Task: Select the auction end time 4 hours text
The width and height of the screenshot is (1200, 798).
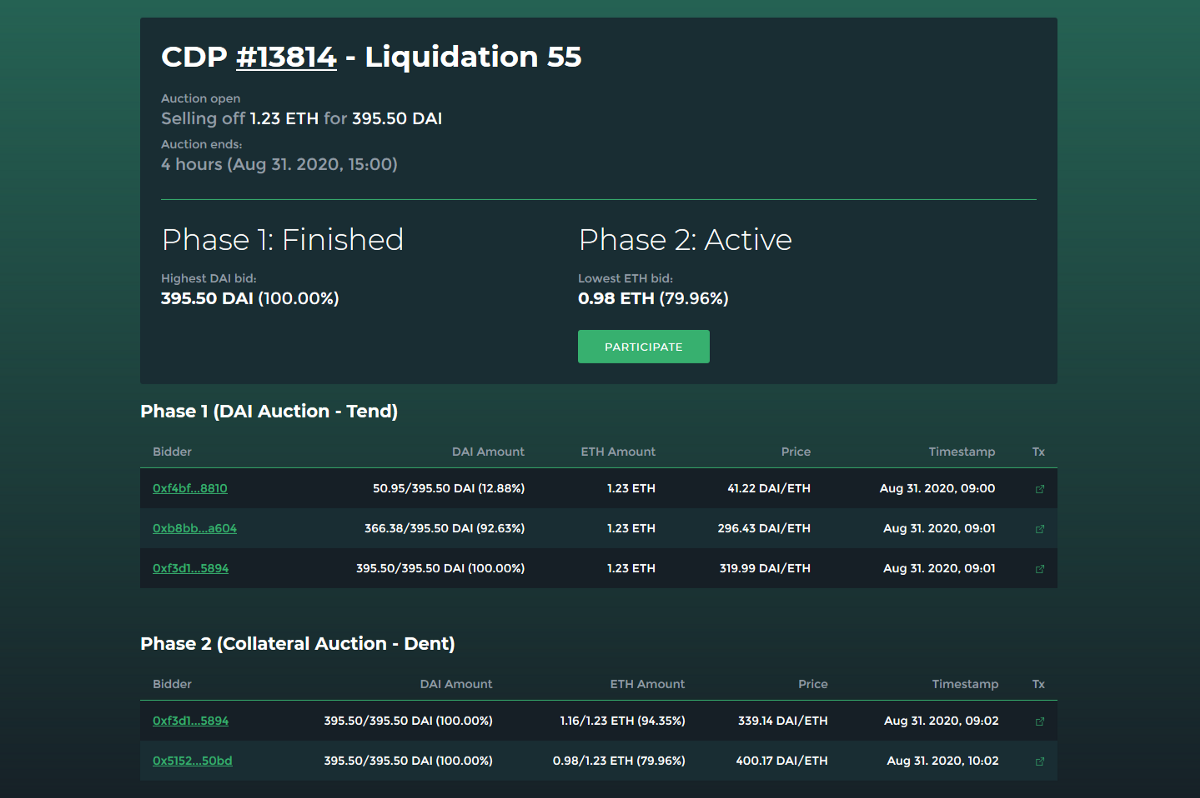Action: [x=279, y=164]
